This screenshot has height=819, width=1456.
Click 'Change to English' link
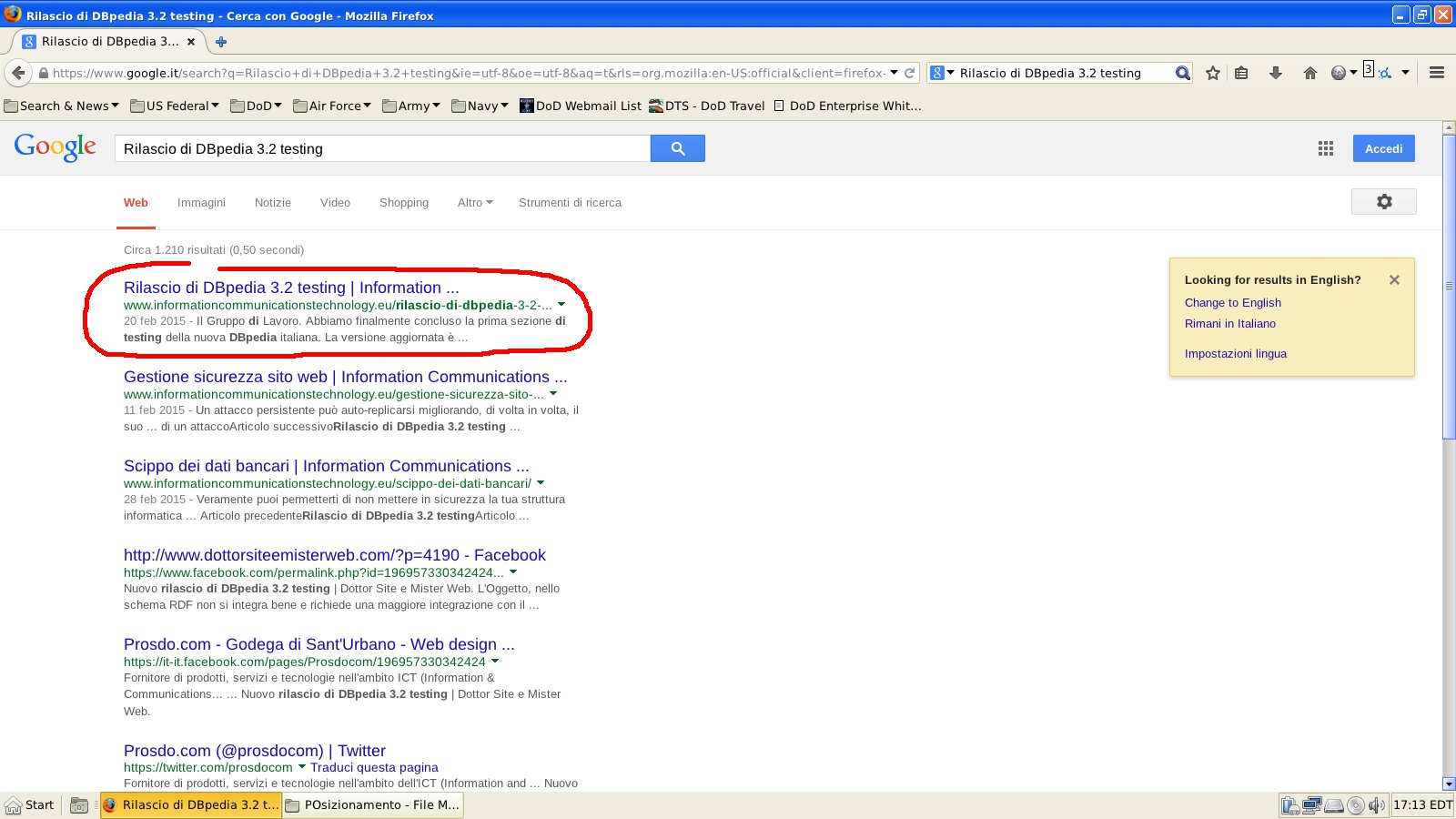pyautogui.click(x=1232, y=303)
